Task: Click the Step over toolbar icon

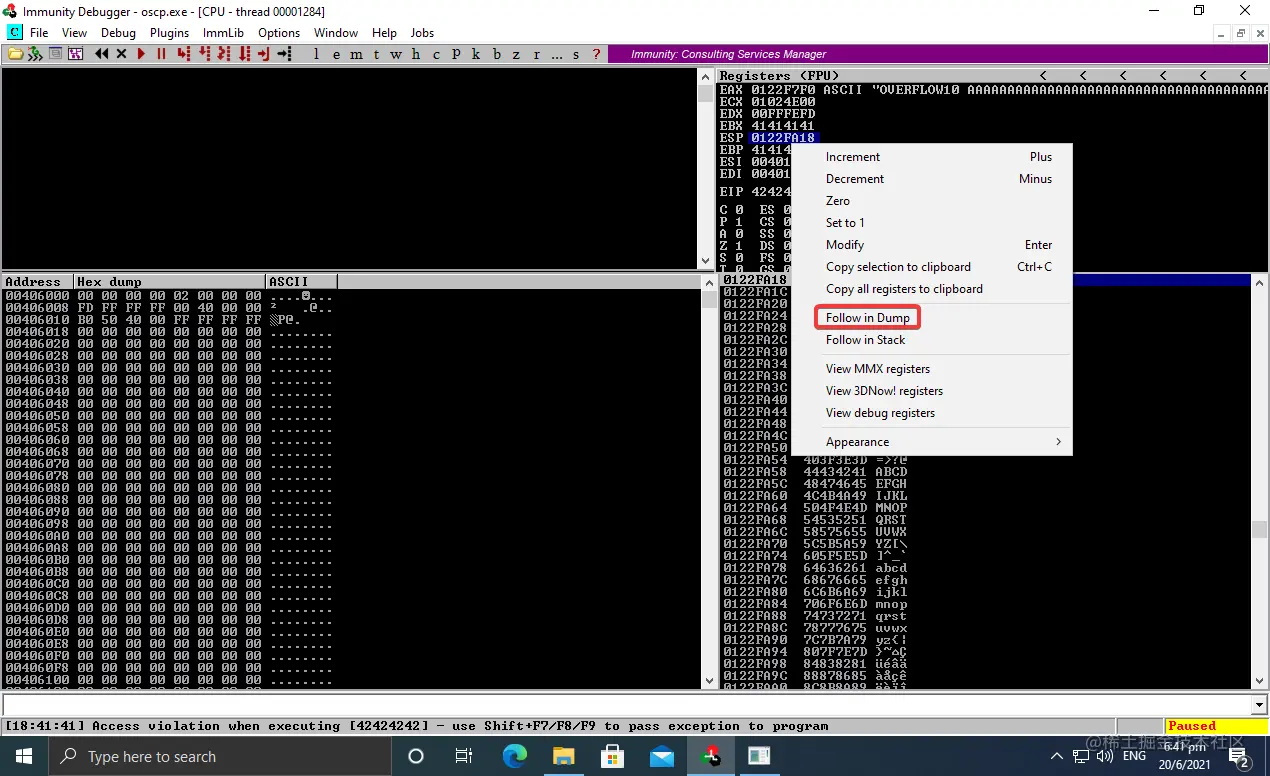Action: click(x=204, y=54)
